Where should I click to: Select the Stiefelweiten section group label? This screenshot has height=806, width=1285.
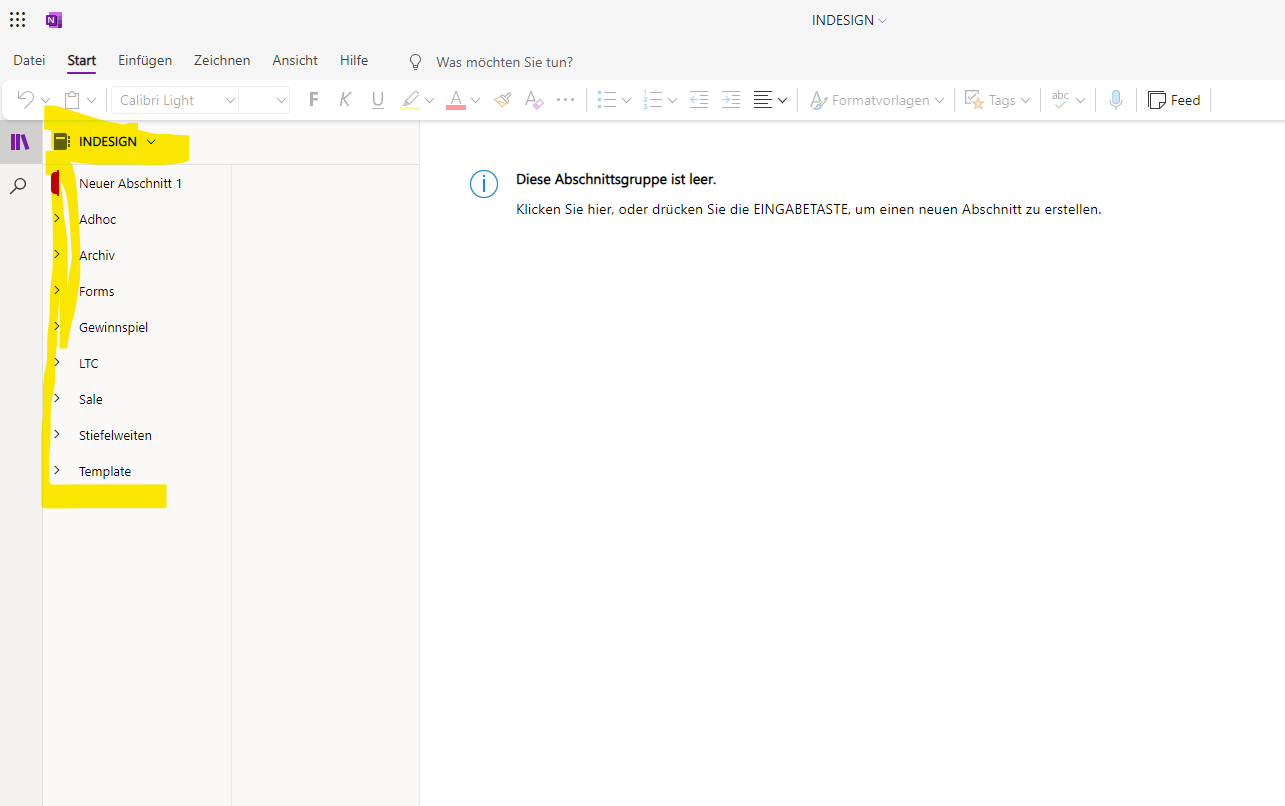(x=115, y=435)
